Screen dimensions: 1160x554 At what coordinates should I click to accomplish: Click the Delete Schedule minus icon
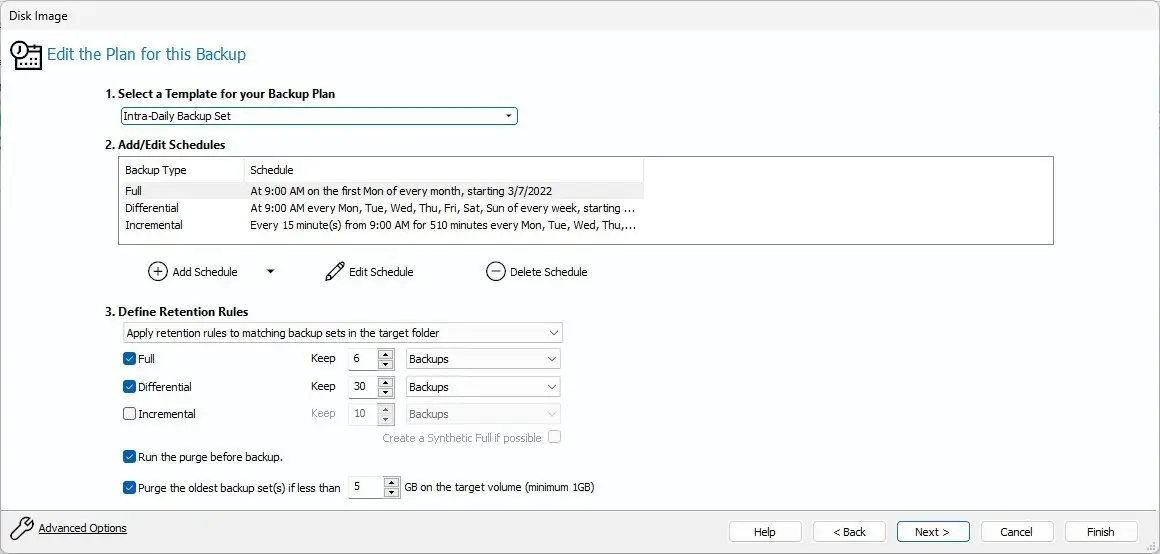point(495,271)
